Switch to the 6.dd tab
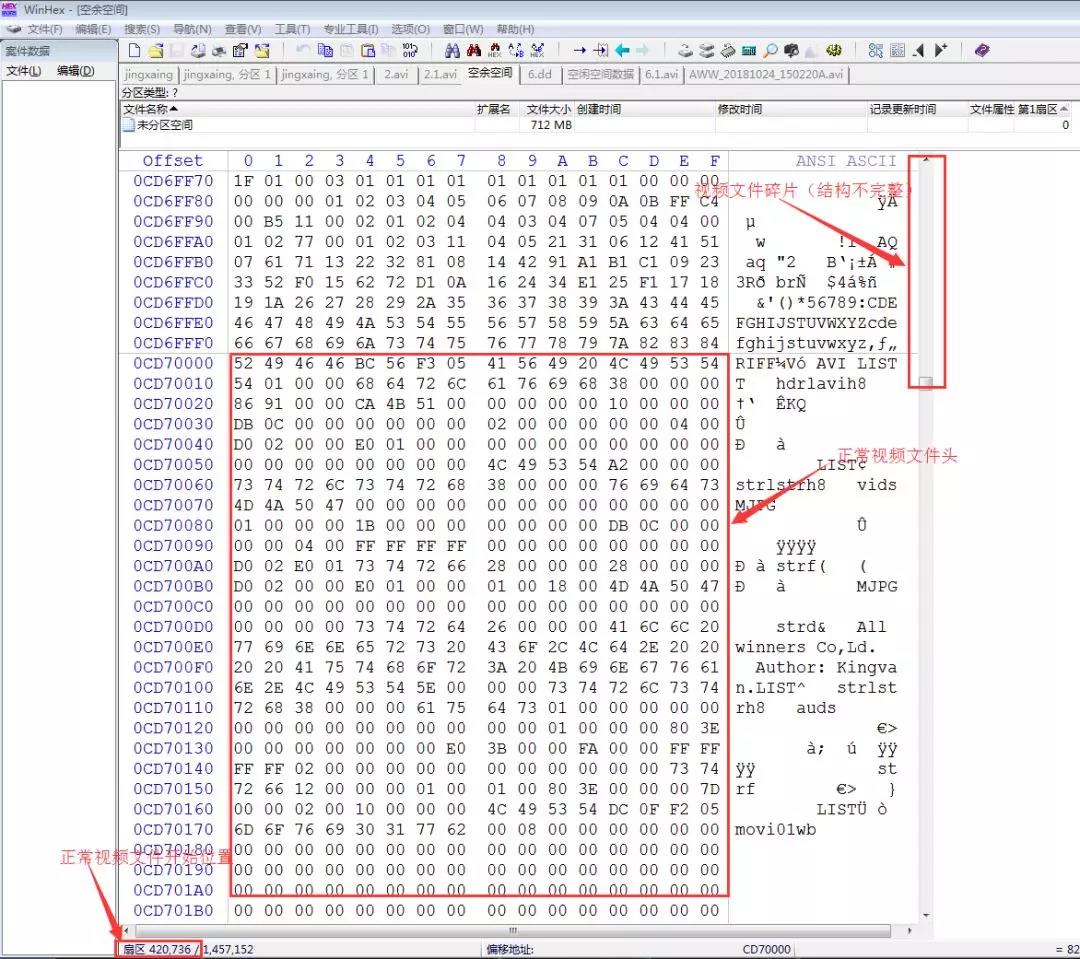 coord(540,74)
